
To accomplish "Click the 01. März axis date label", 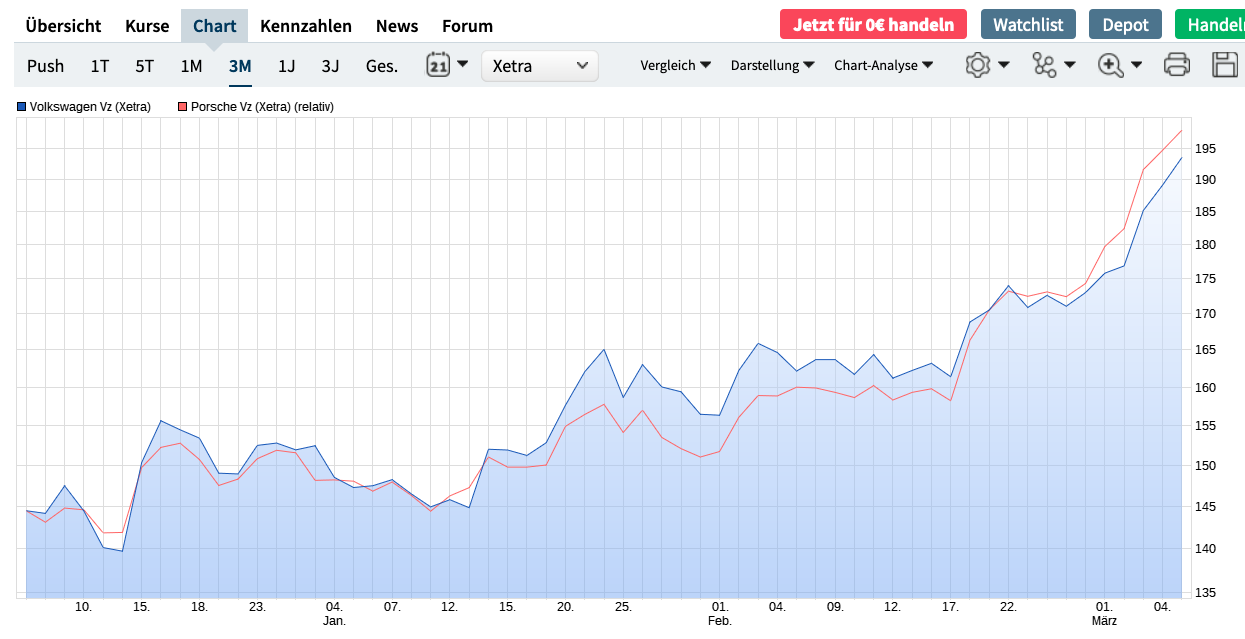I will [x=1104, y=613].
